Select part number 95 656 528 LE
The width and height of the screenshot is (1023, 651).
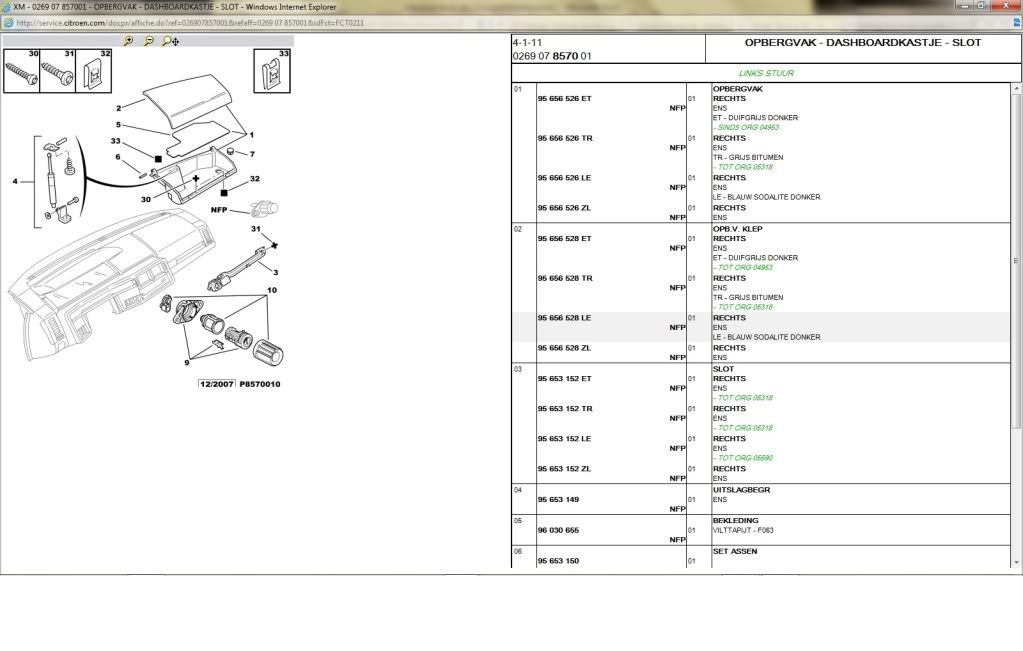(x=564, y=318)
